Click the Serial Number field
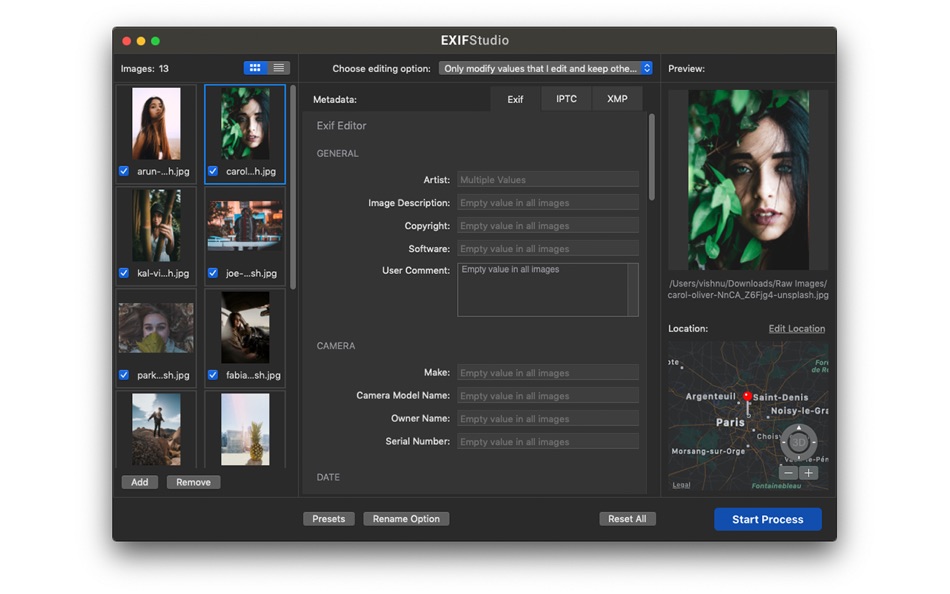The height and width of the screenshot is (594, 950). coord(548,442)
